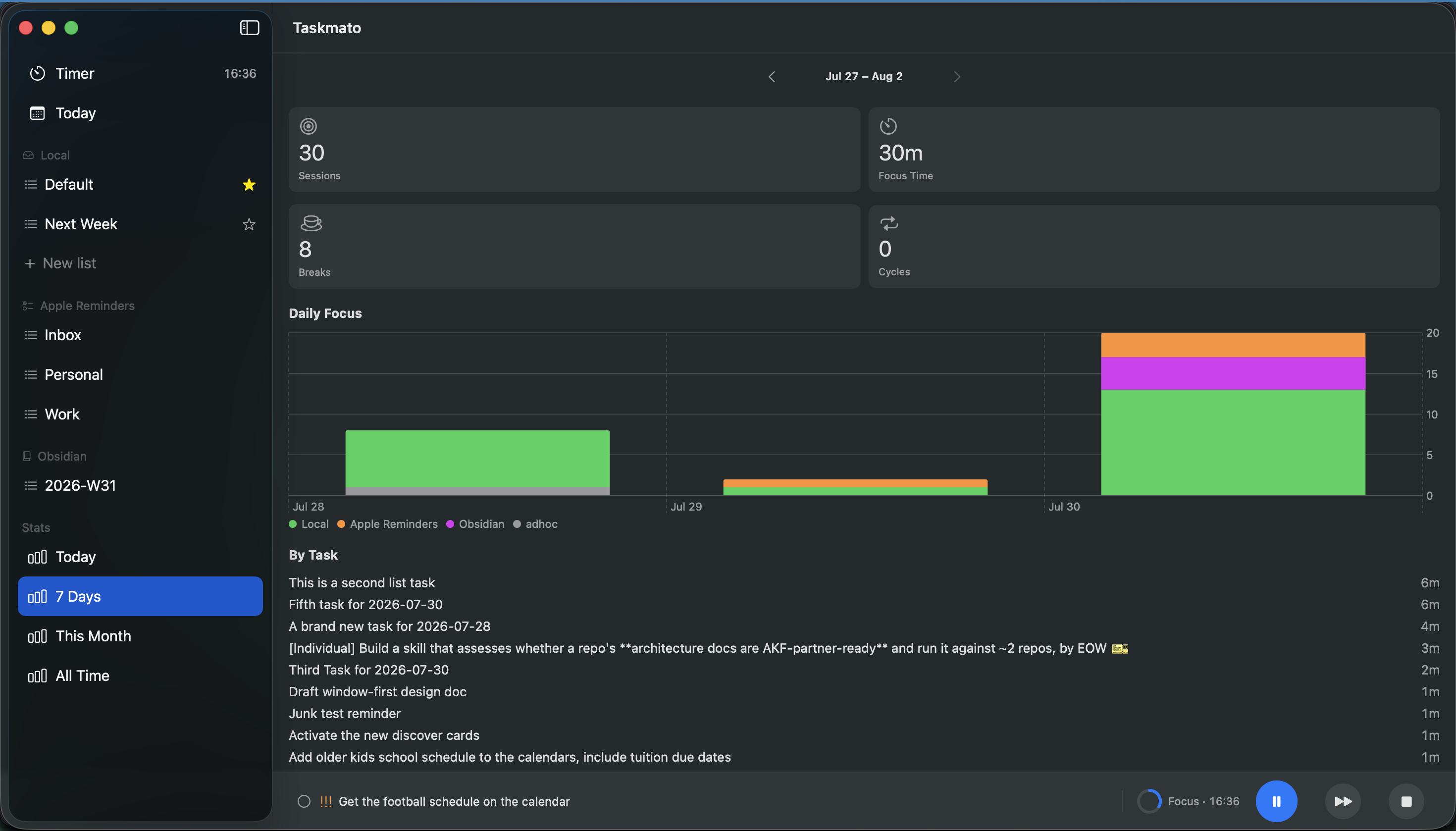Click 'A brand new task for 2026-07-28'
Screen dimensions: 1456x831
pos(864,626)
